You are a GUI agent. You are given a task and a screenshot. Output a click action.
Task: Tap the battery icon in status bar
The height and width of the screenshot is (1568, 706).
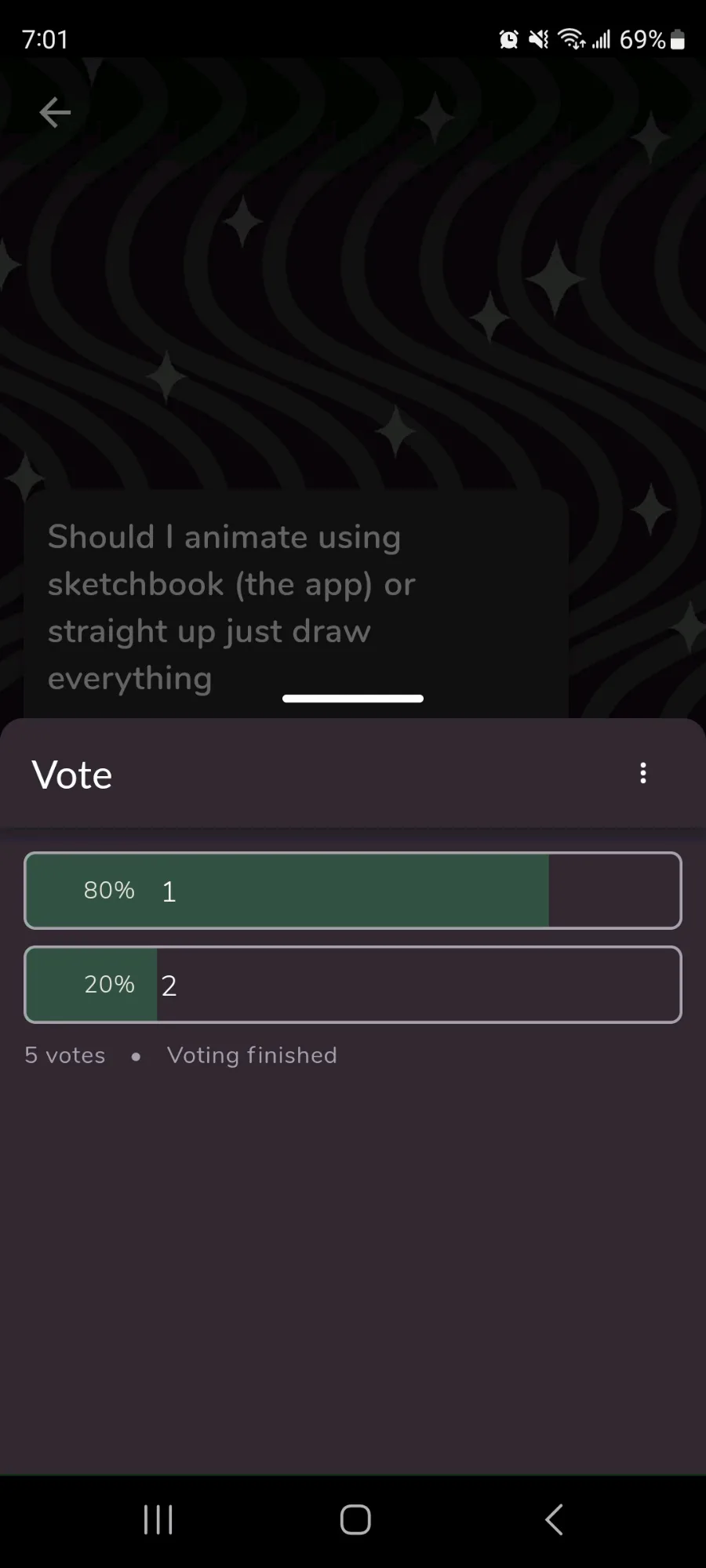678,39
